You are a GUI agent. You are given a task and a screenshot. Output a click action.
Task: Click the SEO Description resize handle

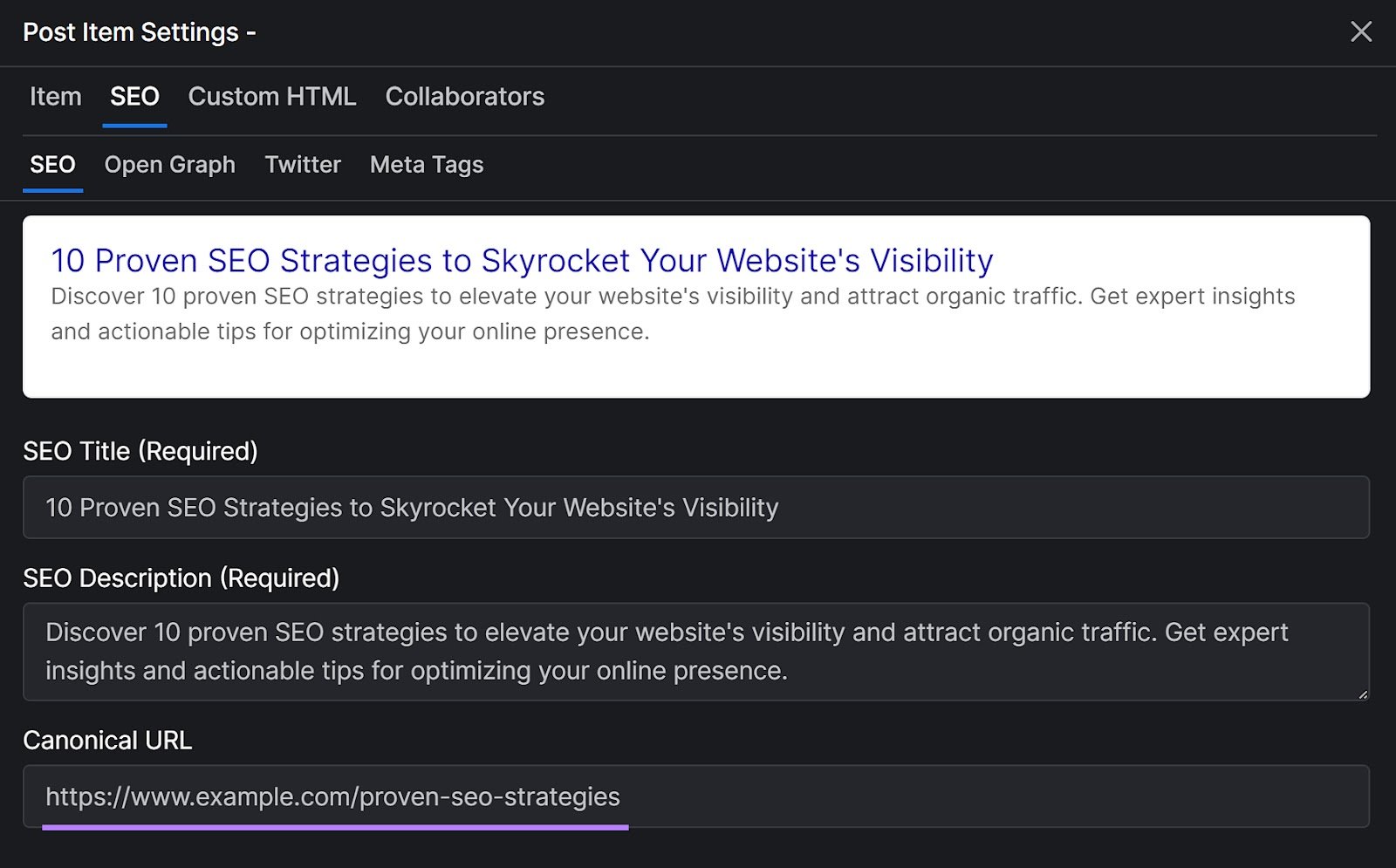(x=1364, y=695)
